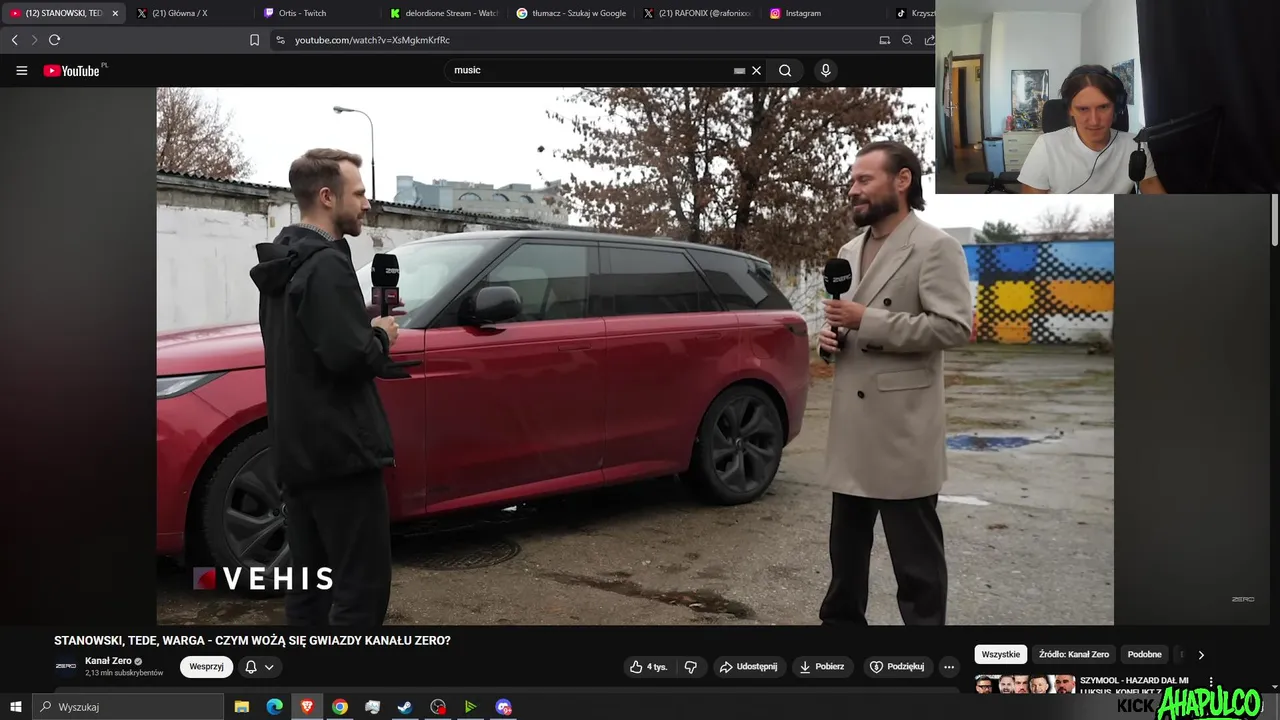Viewport: 1280px width, 720px height.
Task: Switch to the Instagram tab
Action: [x=826, y=13]
